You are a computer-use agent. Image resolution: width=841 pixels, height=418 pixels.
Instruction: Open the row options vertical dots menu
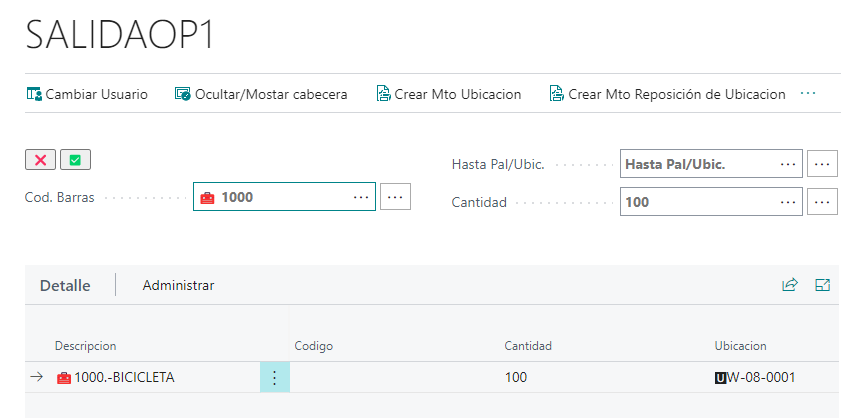pos(275,378)
